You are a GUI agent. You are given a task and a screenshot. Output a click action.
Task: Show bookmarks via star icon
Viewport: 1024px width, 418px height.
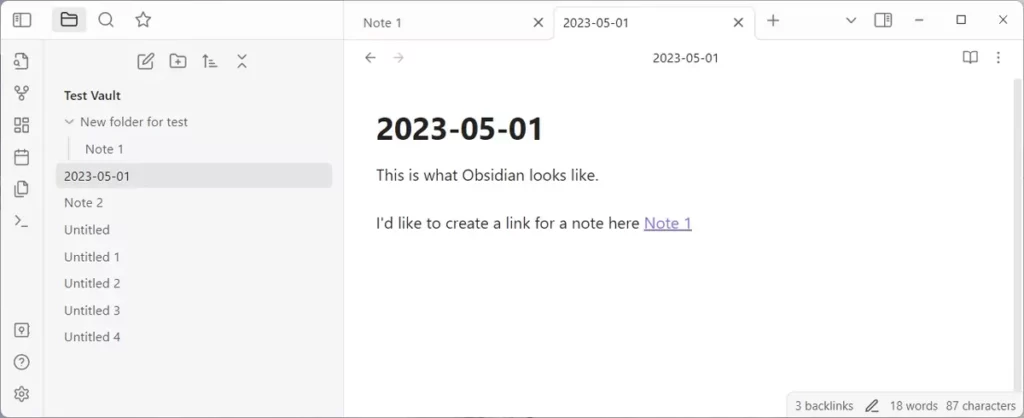[143, 20]
